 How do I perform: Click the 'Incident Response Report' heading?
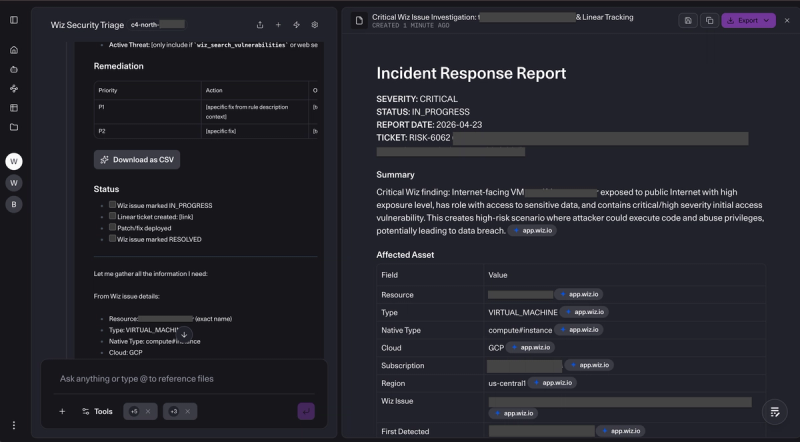point(471,73)
